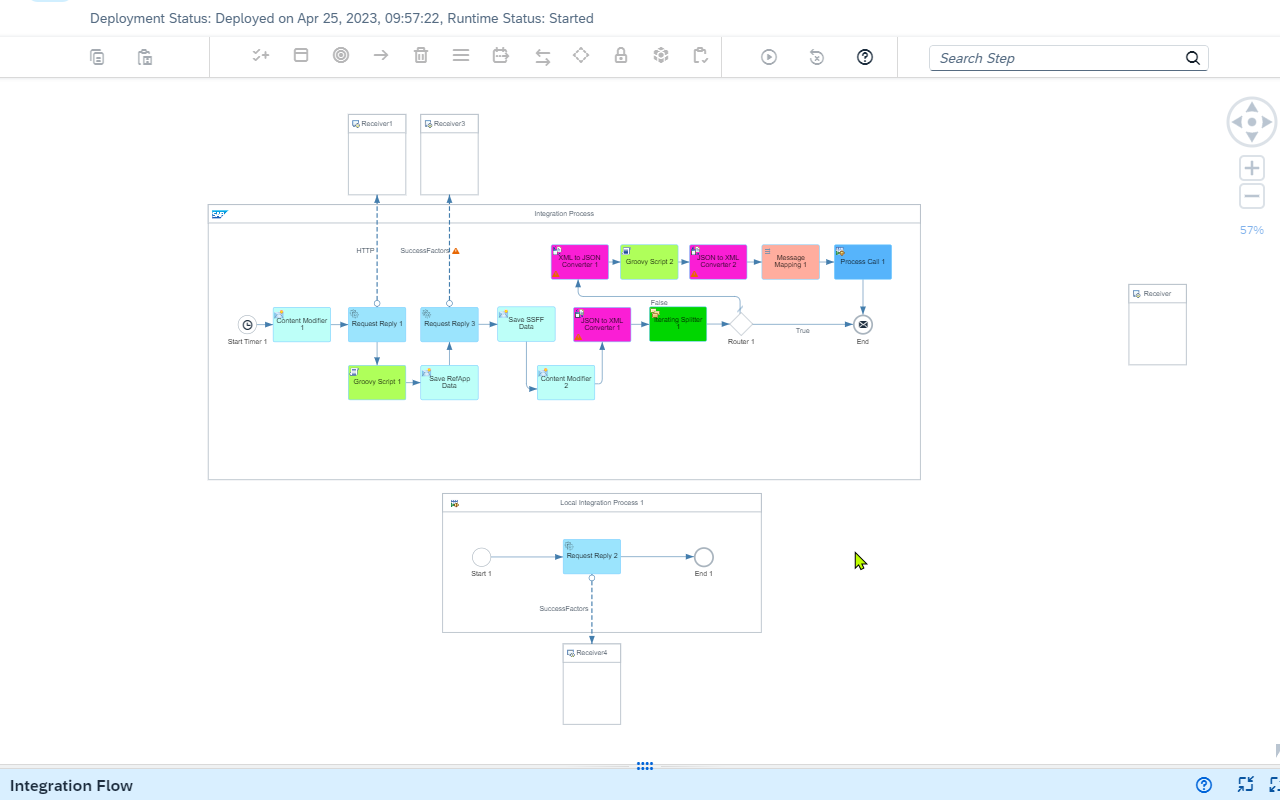Image resolution: width=1280 pixels, height=800 pixels.
Task: Select the Message Mapping 1 step
Action: pyautogui.click(x=790, y=262)
